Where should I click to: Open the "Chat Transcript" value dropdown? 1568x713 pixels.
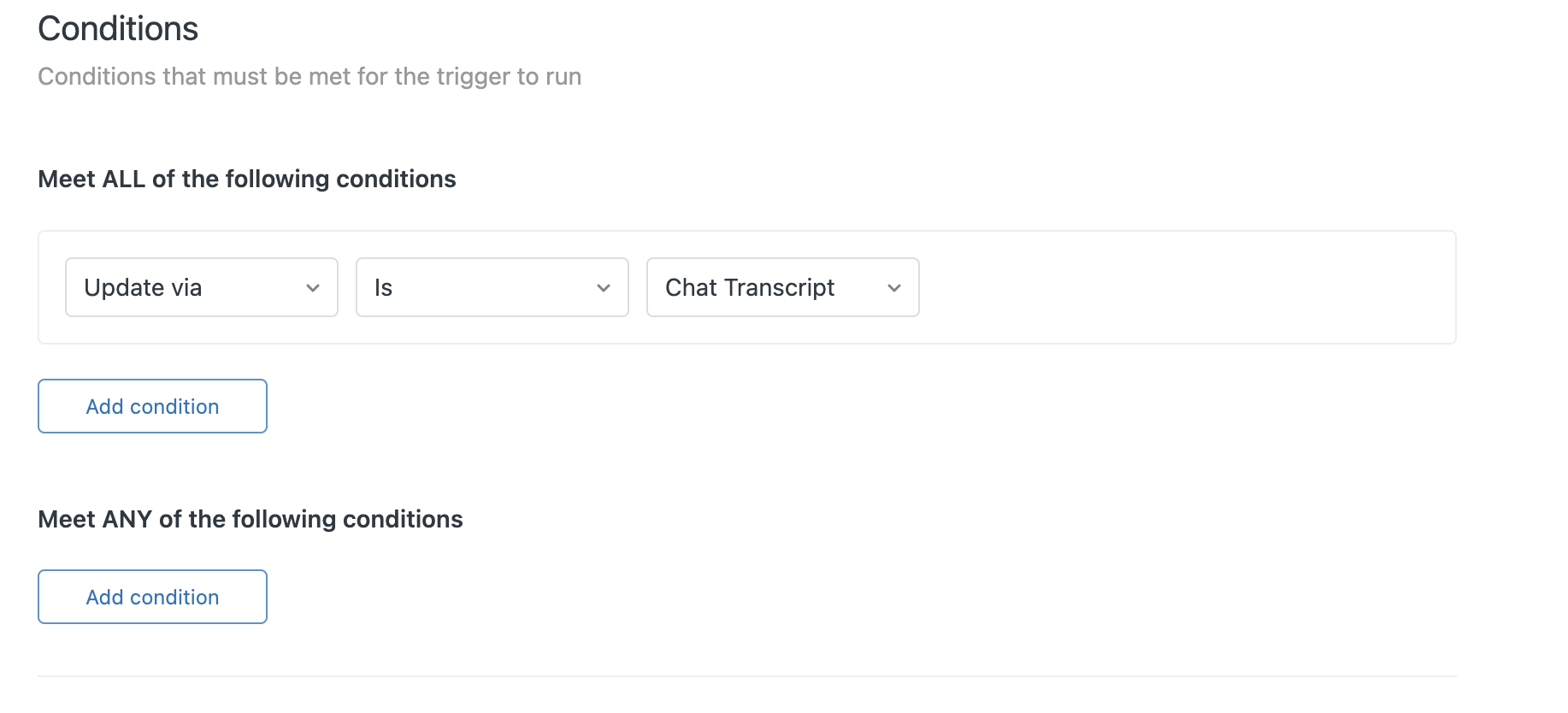coord(782,287)
